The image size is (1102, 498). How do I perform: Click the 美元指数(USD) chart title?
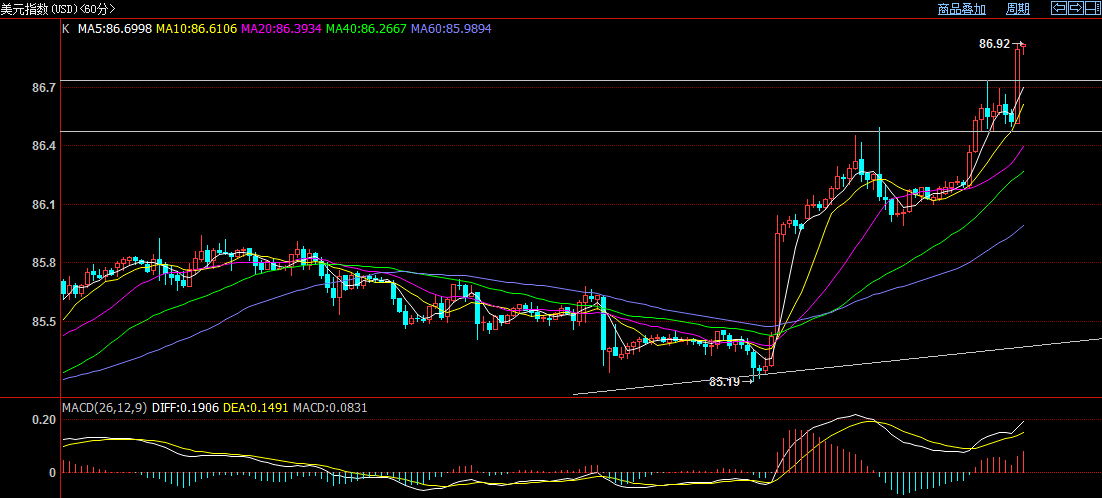[x=58, y=9]
